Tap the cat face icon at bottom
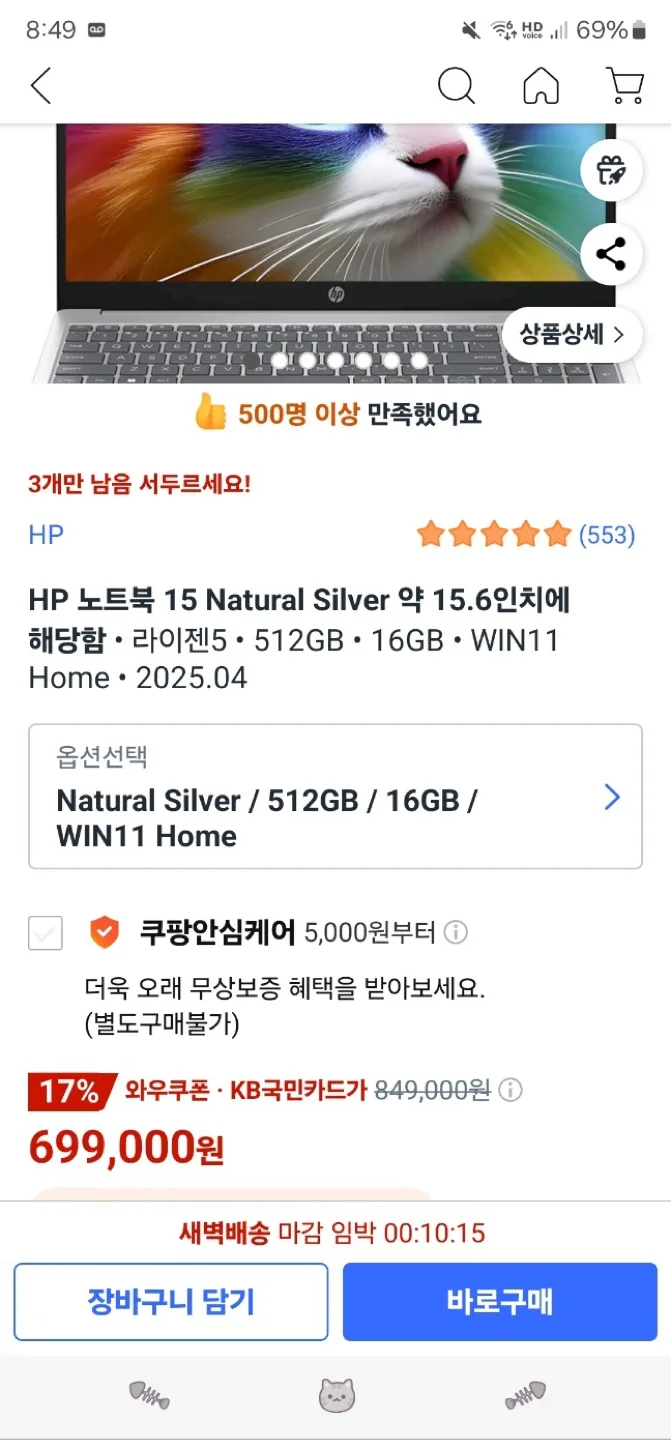 pos(336,1396)
